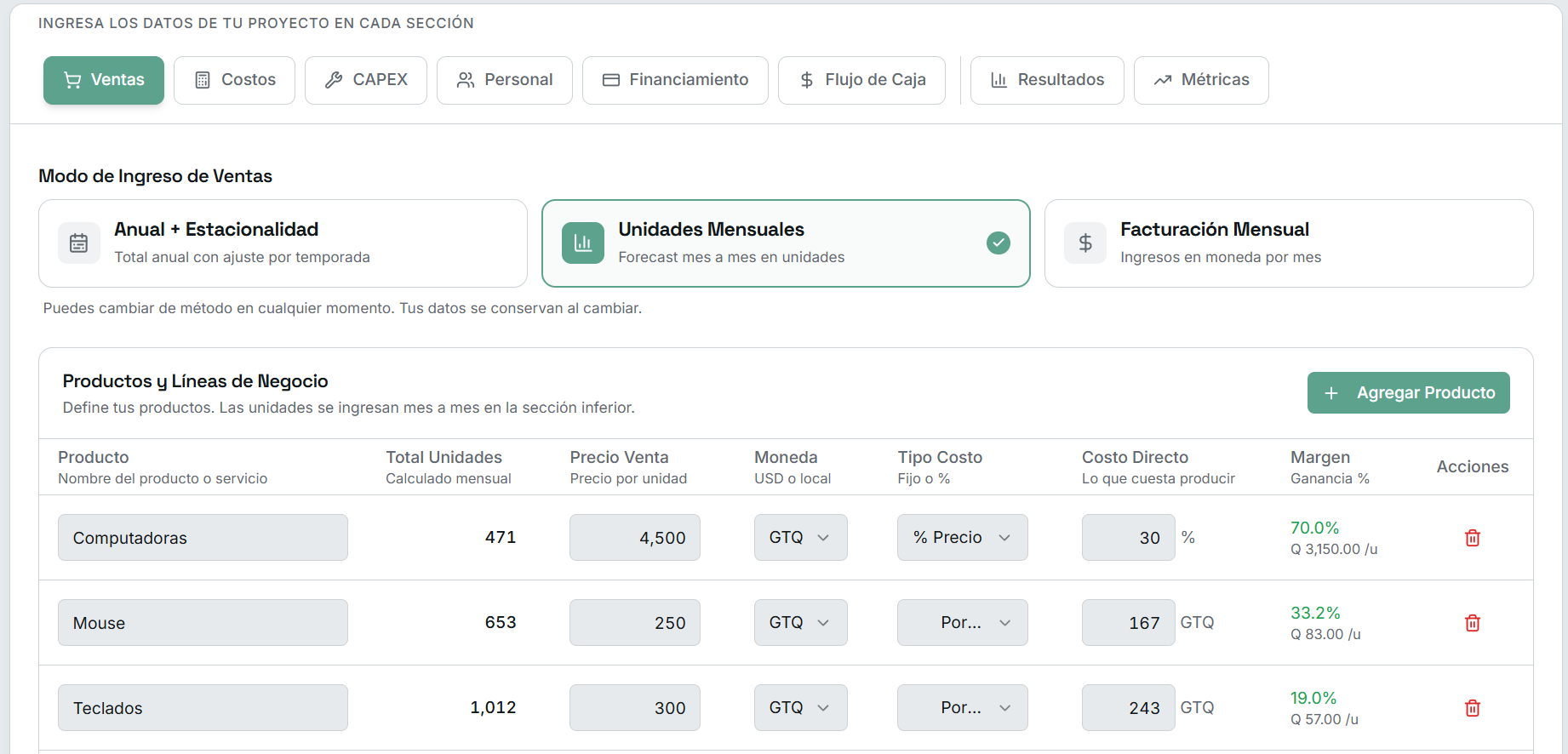Open the Ventas tab
Screen dimensions: 1568x754
104,80
